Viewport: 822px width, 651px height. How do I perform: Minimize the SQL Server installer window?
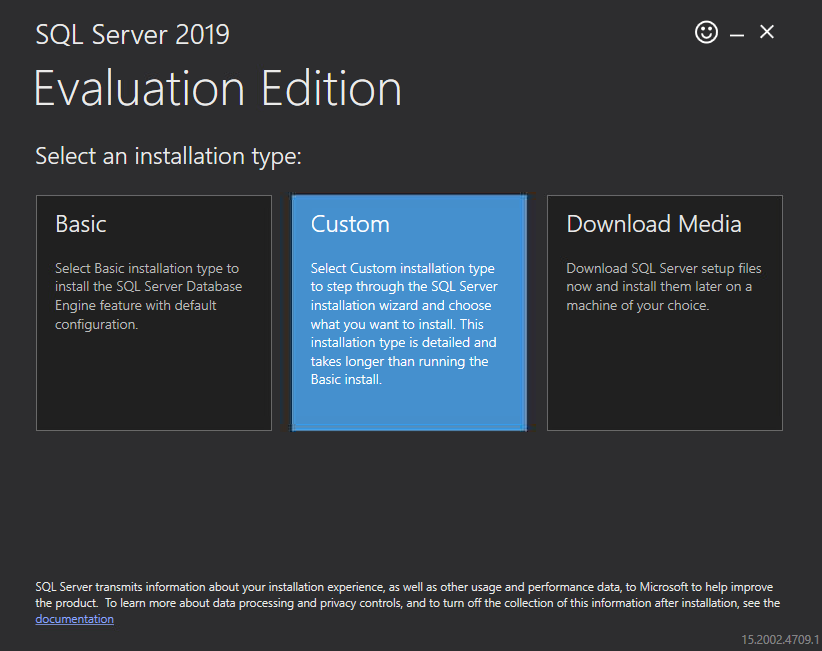737,35
